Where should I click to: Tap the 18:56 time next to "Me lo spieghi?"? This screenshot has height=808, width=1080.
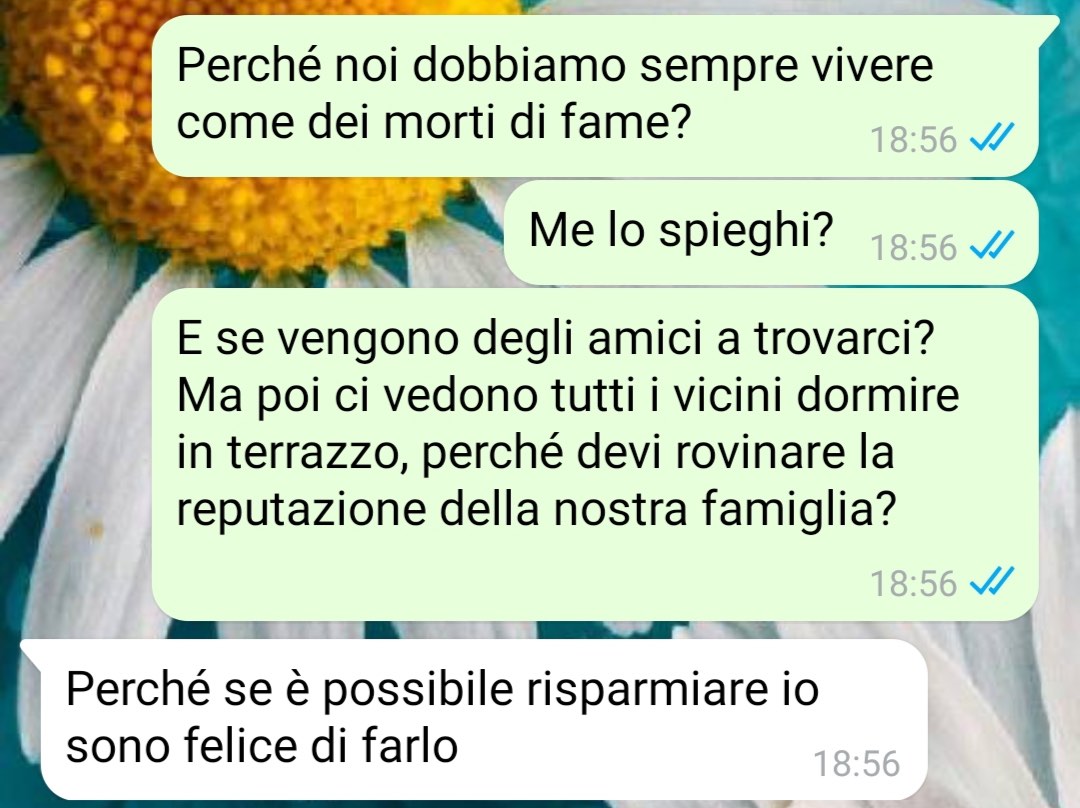913,247
